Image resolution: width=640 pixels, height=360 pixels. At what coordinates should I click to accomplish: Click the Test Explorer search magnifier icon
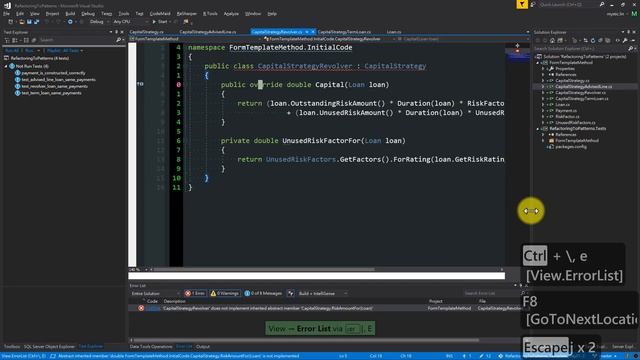point(119,40)
